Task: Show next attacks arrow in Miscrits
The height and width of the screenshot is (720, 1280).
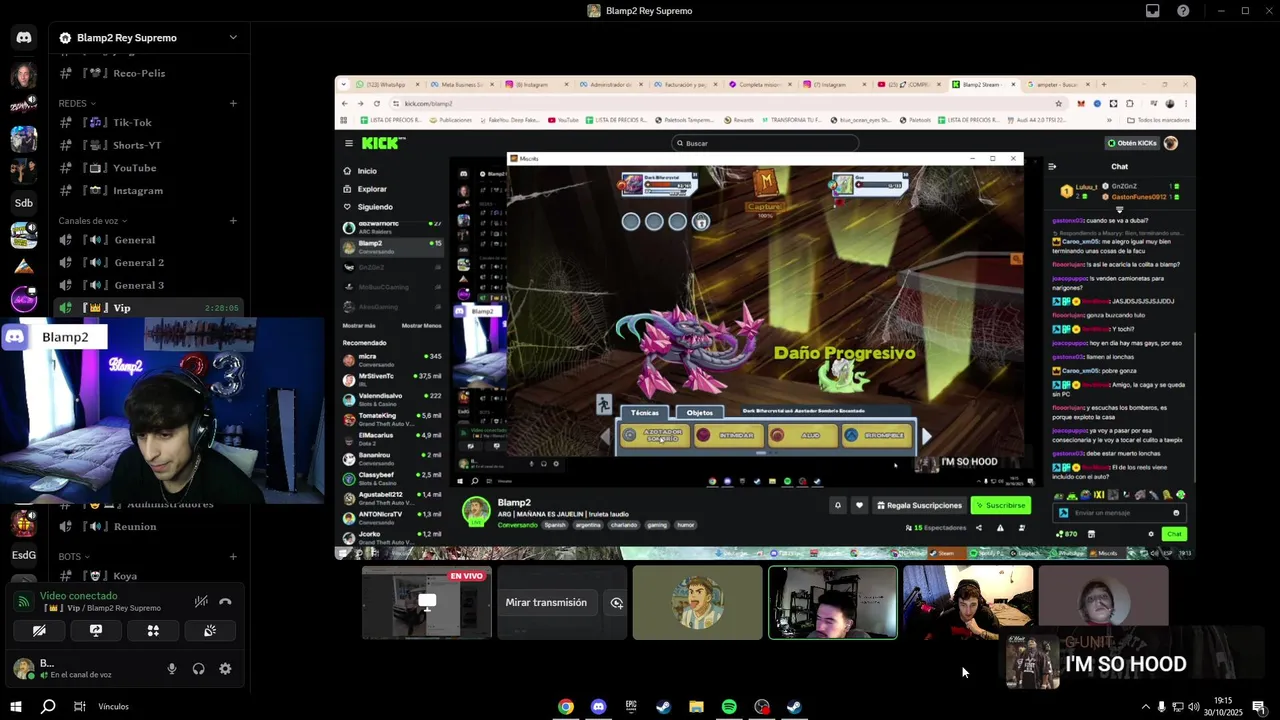Action: (x=927, y=436)
